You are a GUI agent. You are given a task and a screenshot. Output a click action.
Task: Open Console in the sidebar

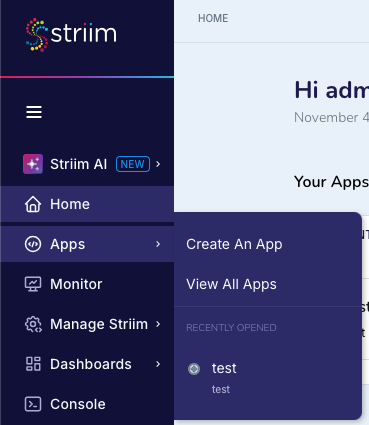tap(87, 404)
